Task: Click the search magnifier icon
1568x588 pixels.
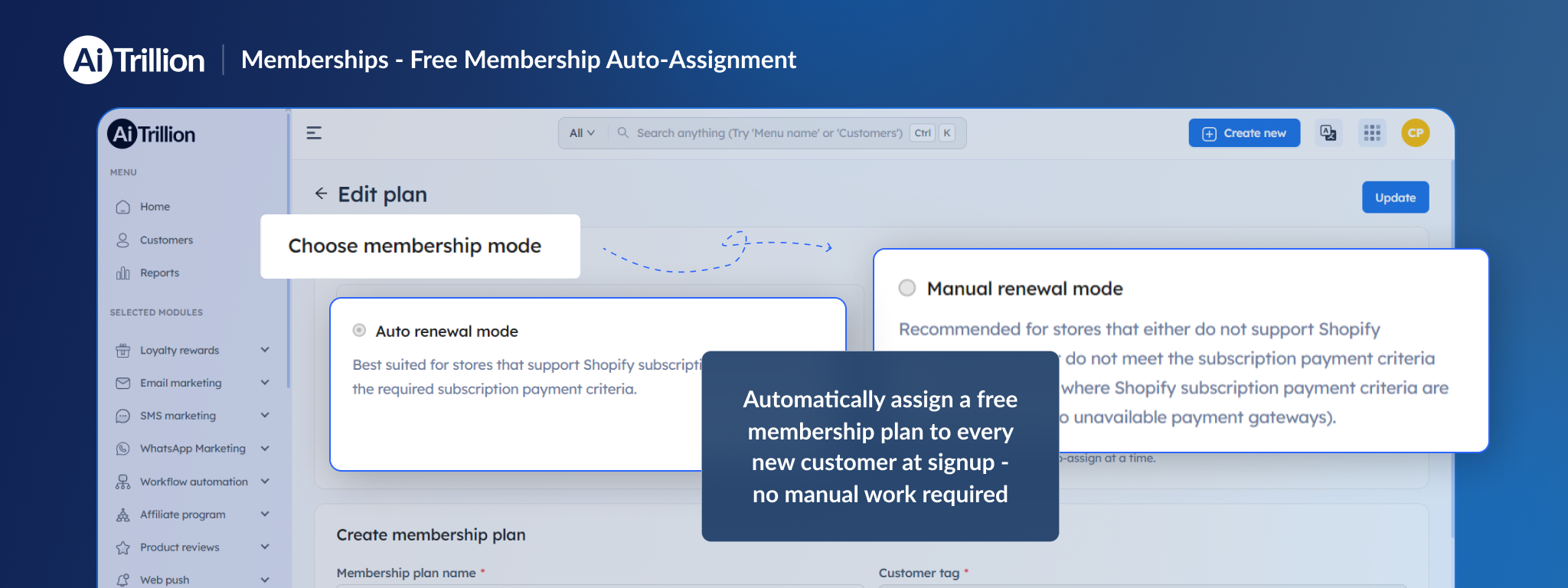Action: [623, 132]
